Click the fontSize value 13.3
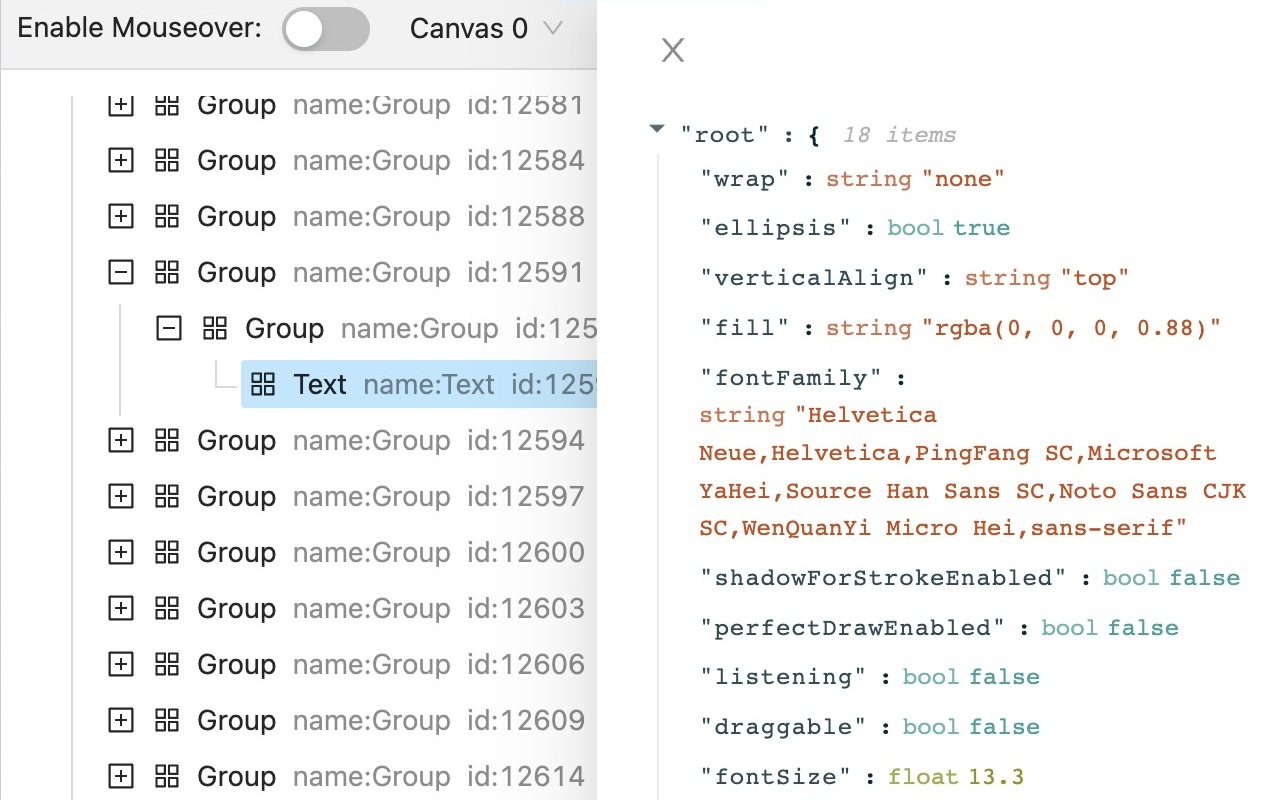The image size is (1280, 800). [995, 777]
